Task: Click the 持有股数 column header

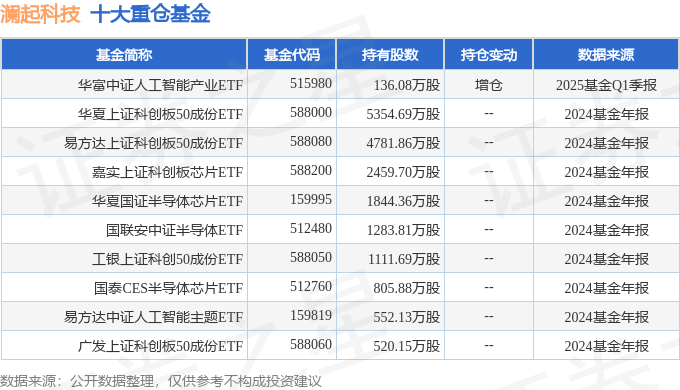Action: (x=390, y=55)
